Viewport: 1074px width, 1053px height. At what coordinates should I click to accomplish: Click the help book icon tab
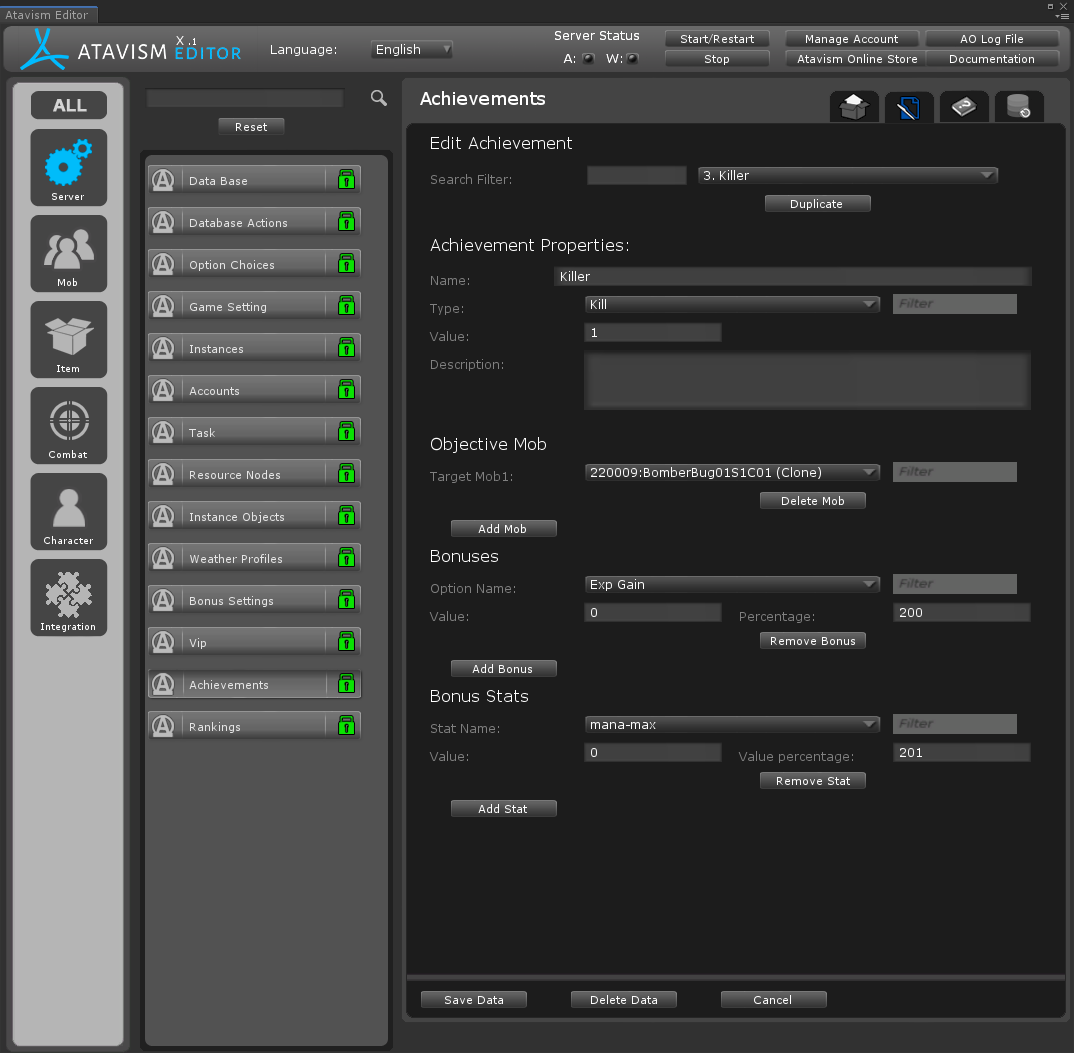click(964, 107)
